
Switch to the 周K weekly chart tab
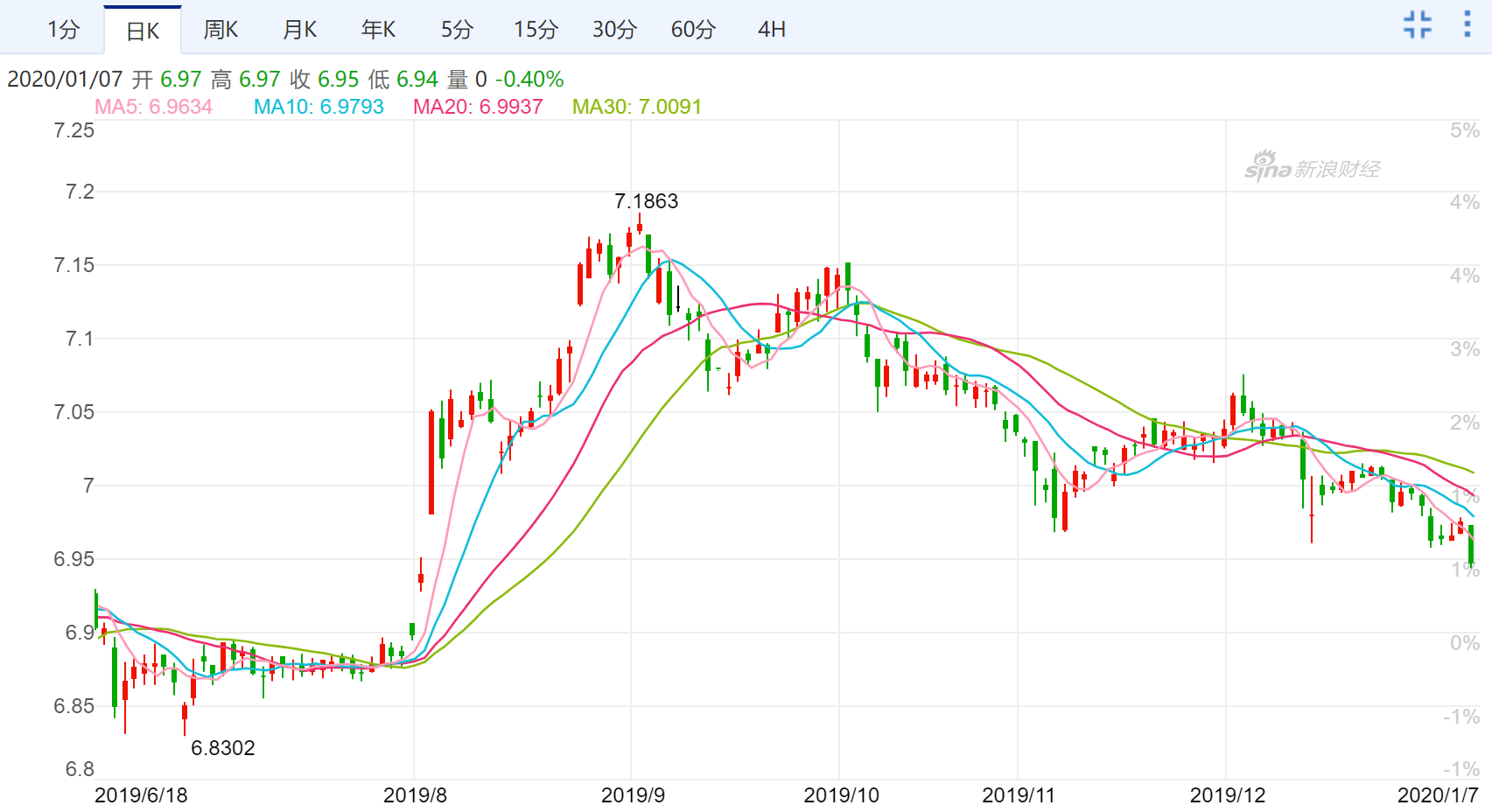221,29
